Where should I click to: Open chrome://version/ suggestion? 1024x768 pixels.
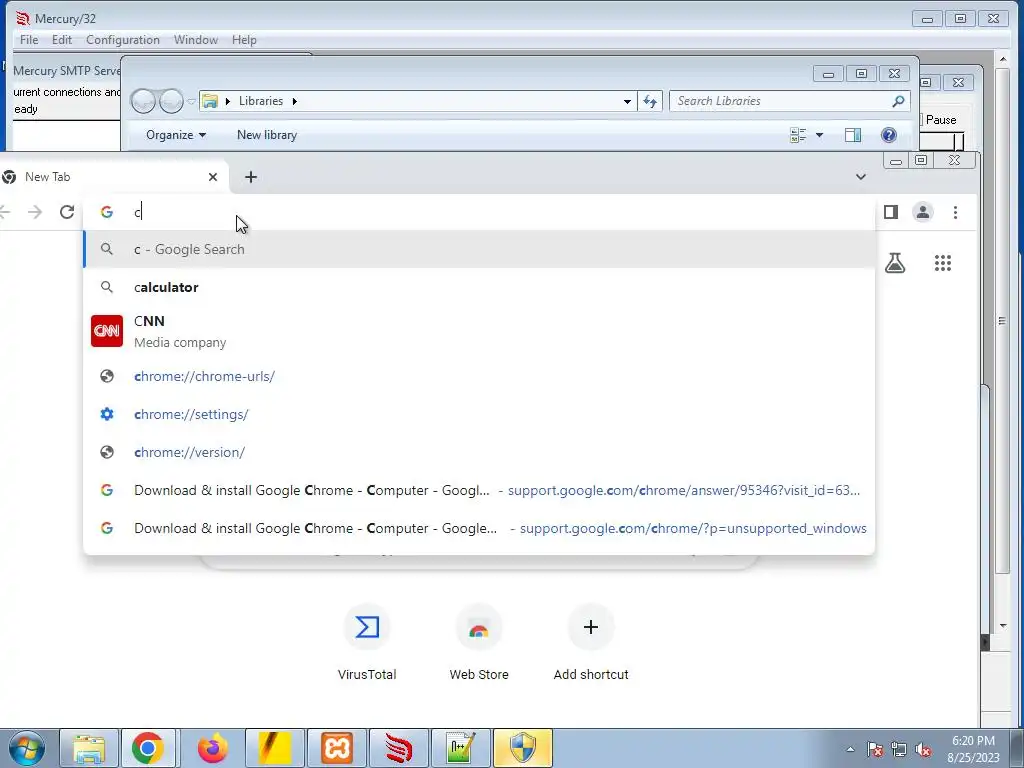point(479,452)
